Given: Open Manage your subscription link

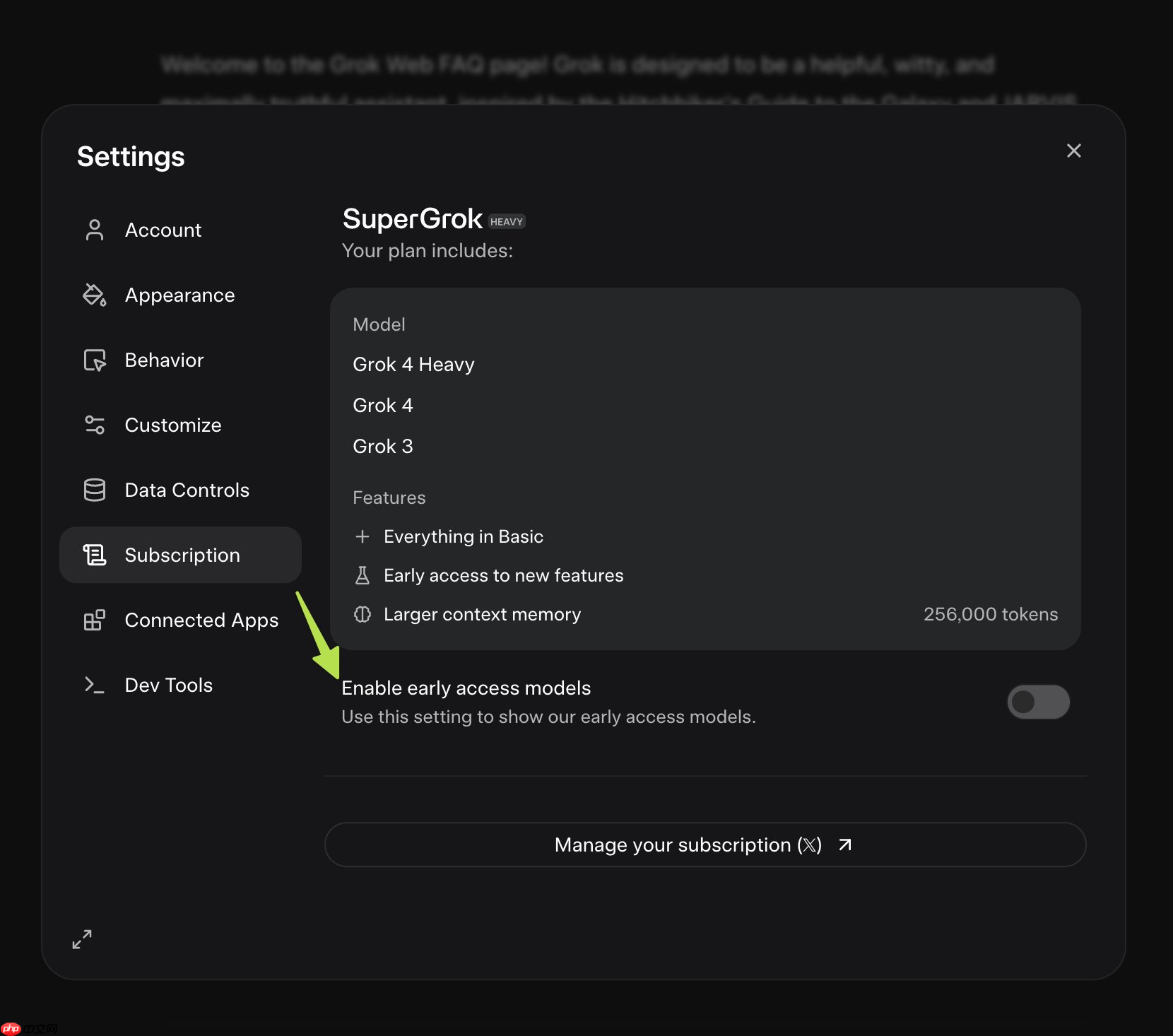Looking at the screenshot, I should (705, 845).
